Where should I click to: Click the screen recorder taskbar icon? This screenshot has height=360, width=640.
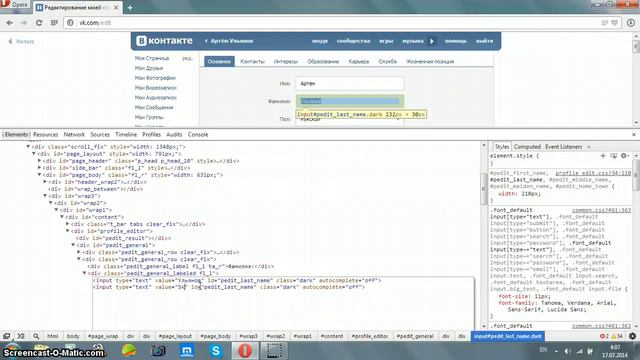(274, 350)
